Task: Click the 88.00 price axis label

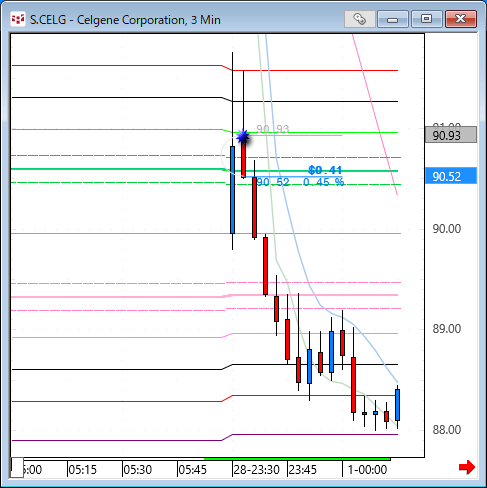Action: [447, 430]
